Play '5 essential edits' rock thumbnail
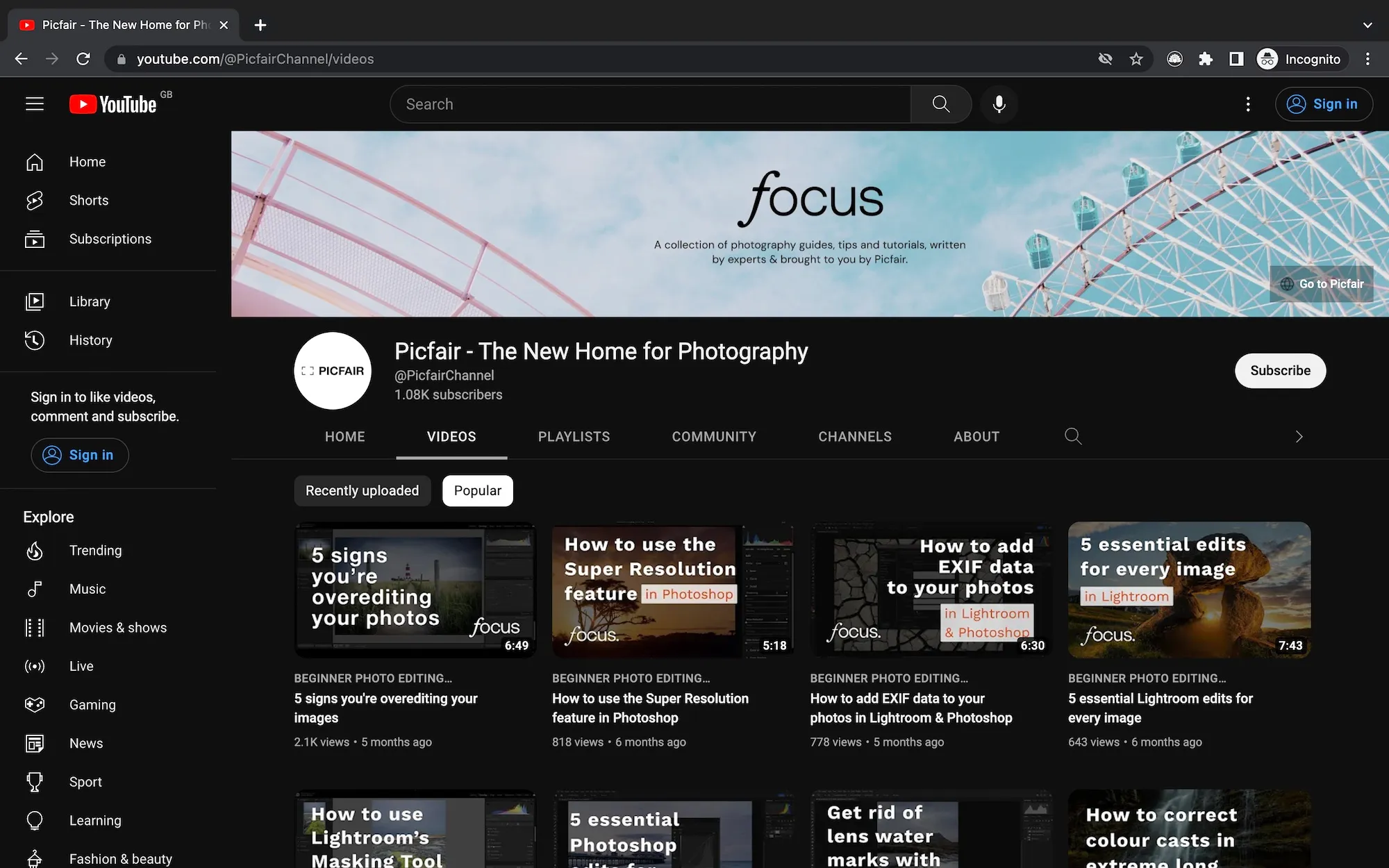 [1189, 590]
